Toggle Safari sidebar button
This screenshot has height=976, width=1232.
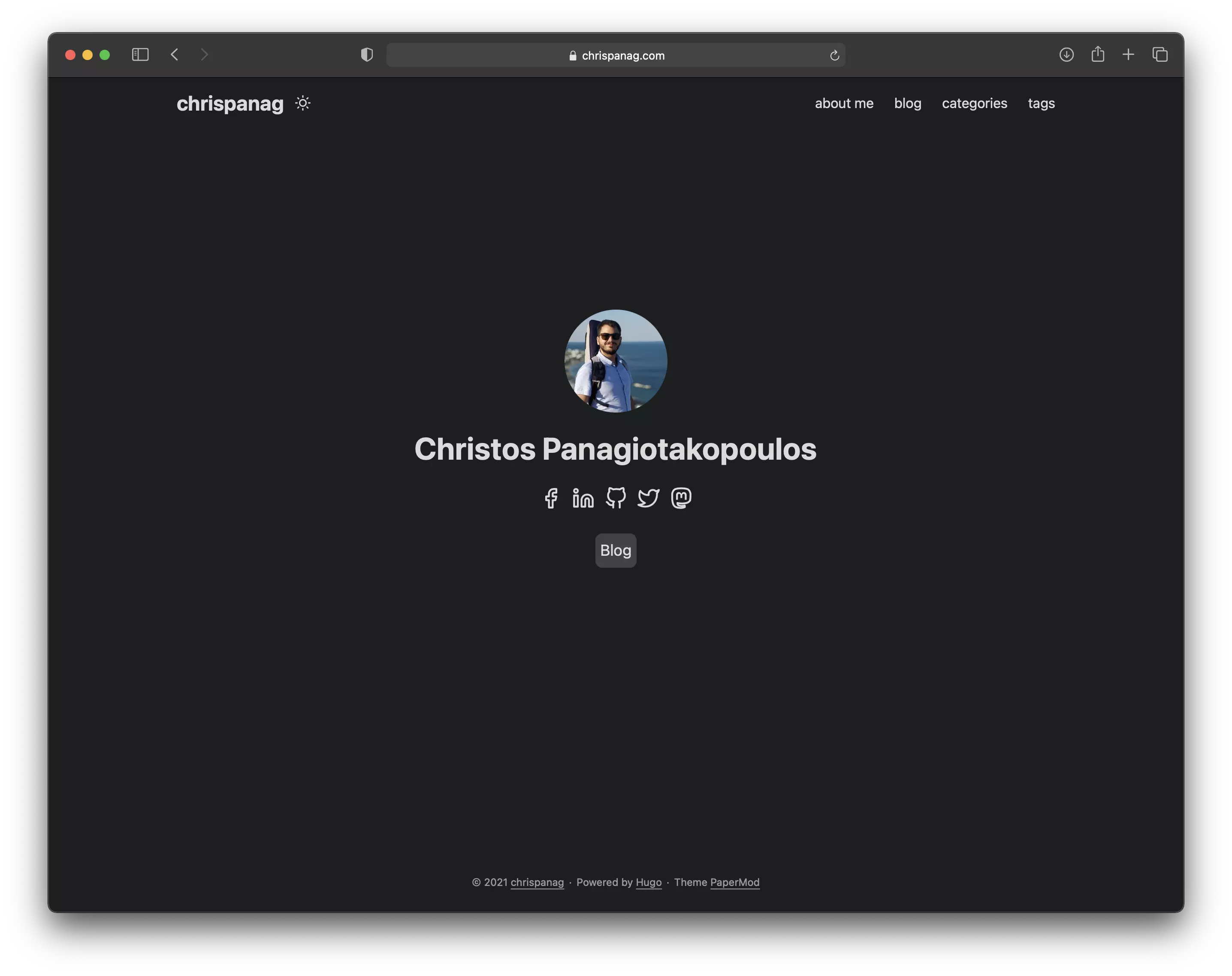click(140, 55)
